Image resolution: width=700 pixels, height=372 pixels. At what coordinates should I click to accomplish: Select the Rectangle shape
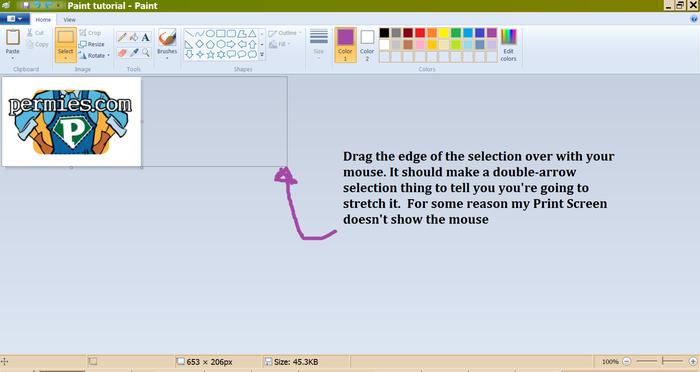click(221, 33)
